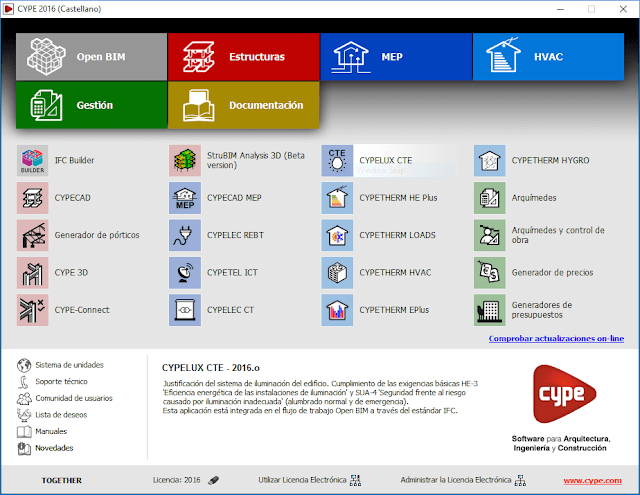Open the Novedades entry
Viewport: 640px width, 495px height.
(45, 448)
